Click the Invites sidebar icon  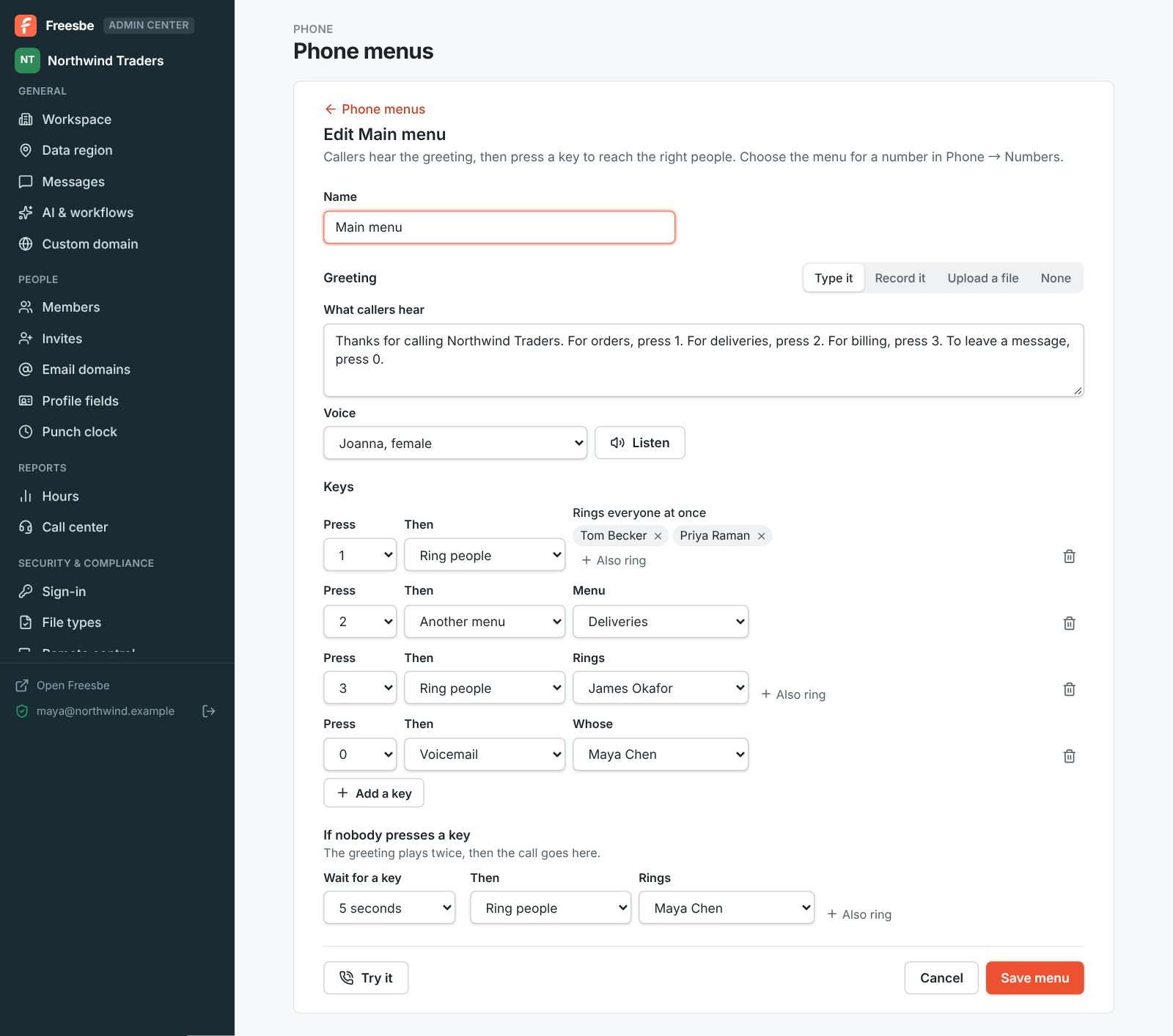coord(26,339)
